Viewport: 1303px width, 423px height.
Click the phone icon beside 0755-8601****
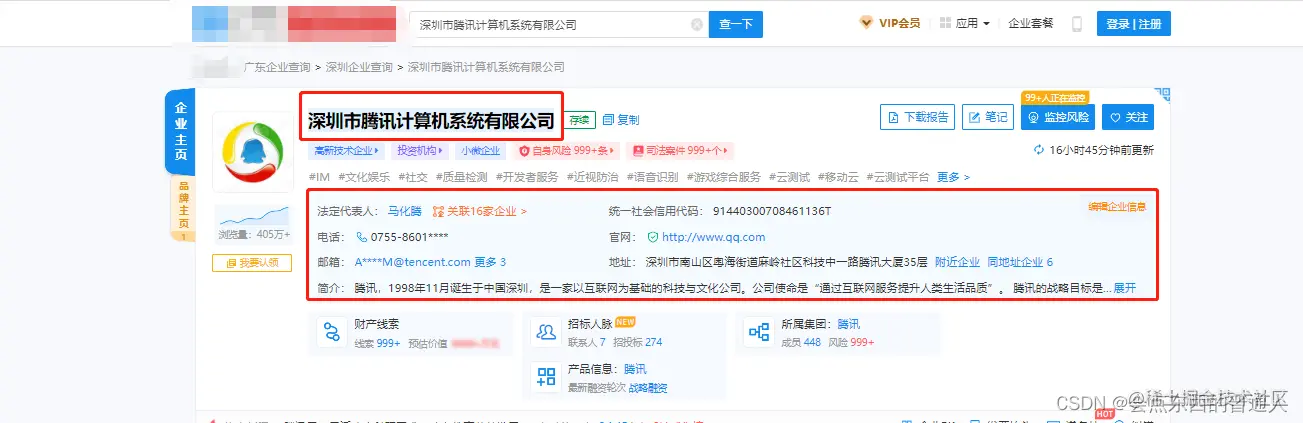(x=362, y=237)
